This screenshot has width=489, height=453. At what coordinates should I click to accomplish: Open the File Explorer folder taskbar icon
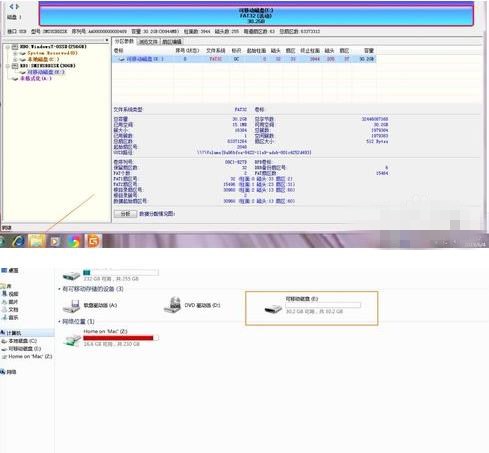point(36,241)
